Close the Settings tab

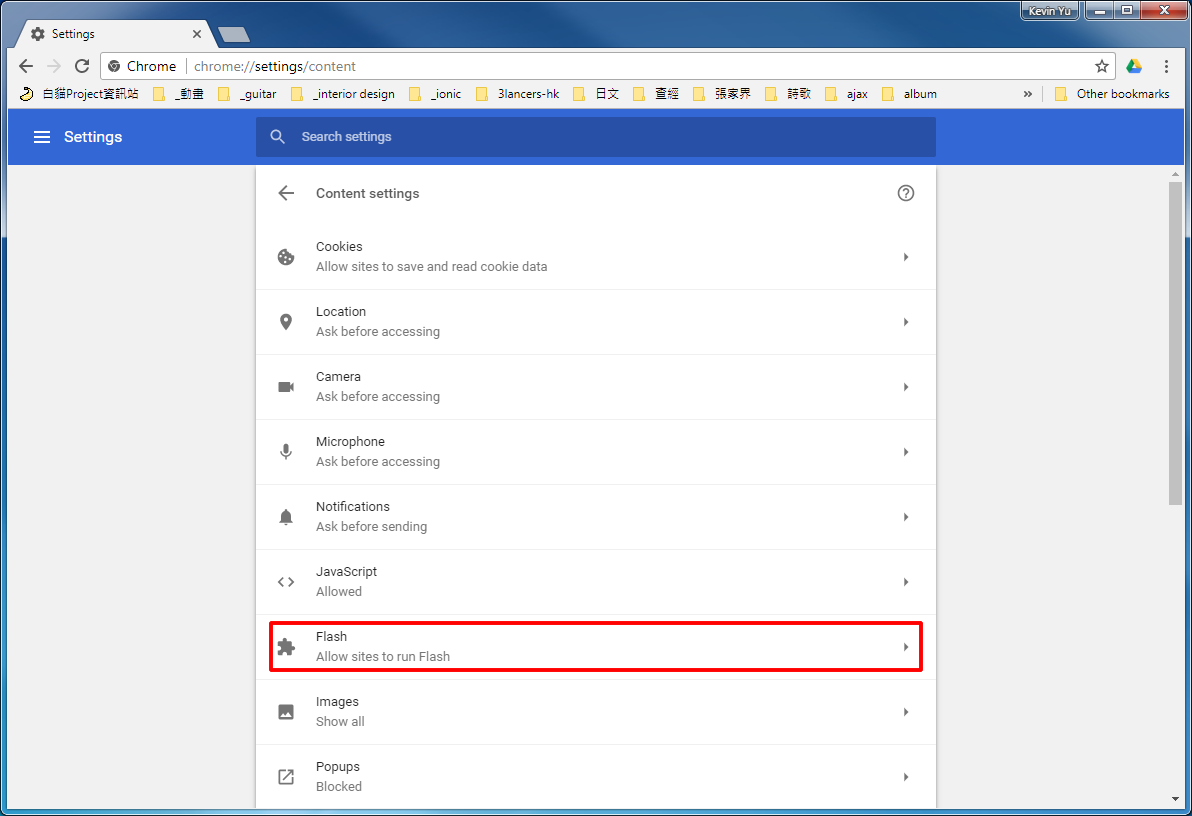197,34
